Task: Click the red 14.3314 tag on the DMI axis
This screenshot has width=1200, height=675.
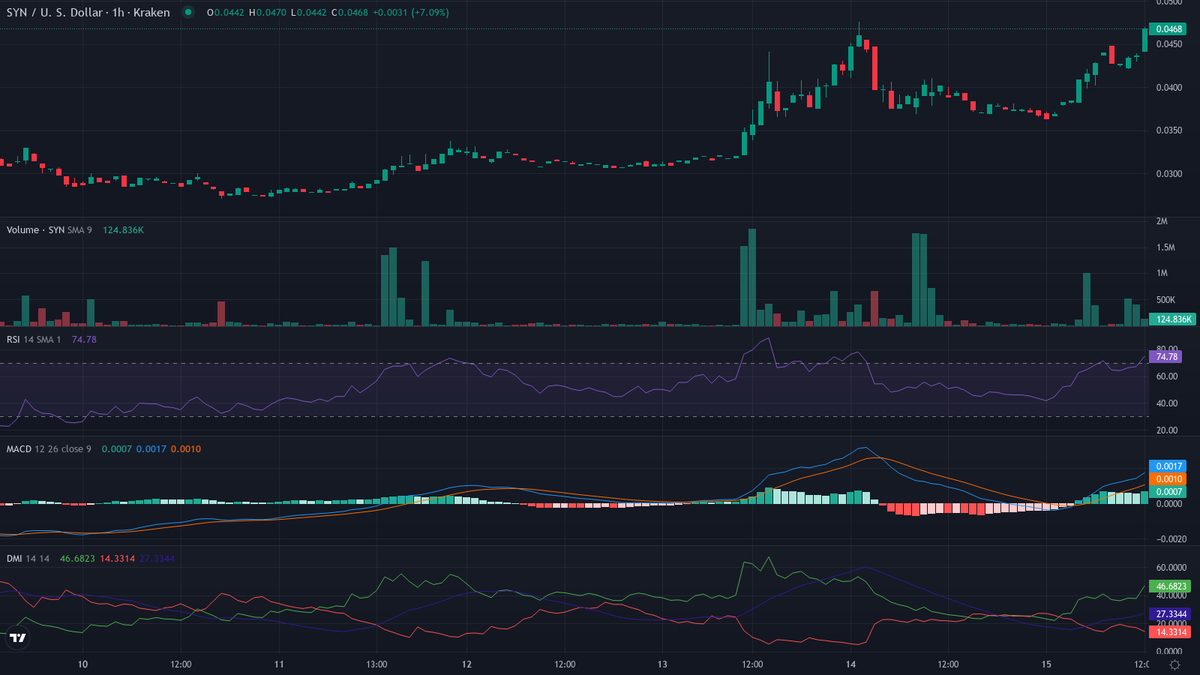Action: pyautogui.click(x=1170, y=632)
